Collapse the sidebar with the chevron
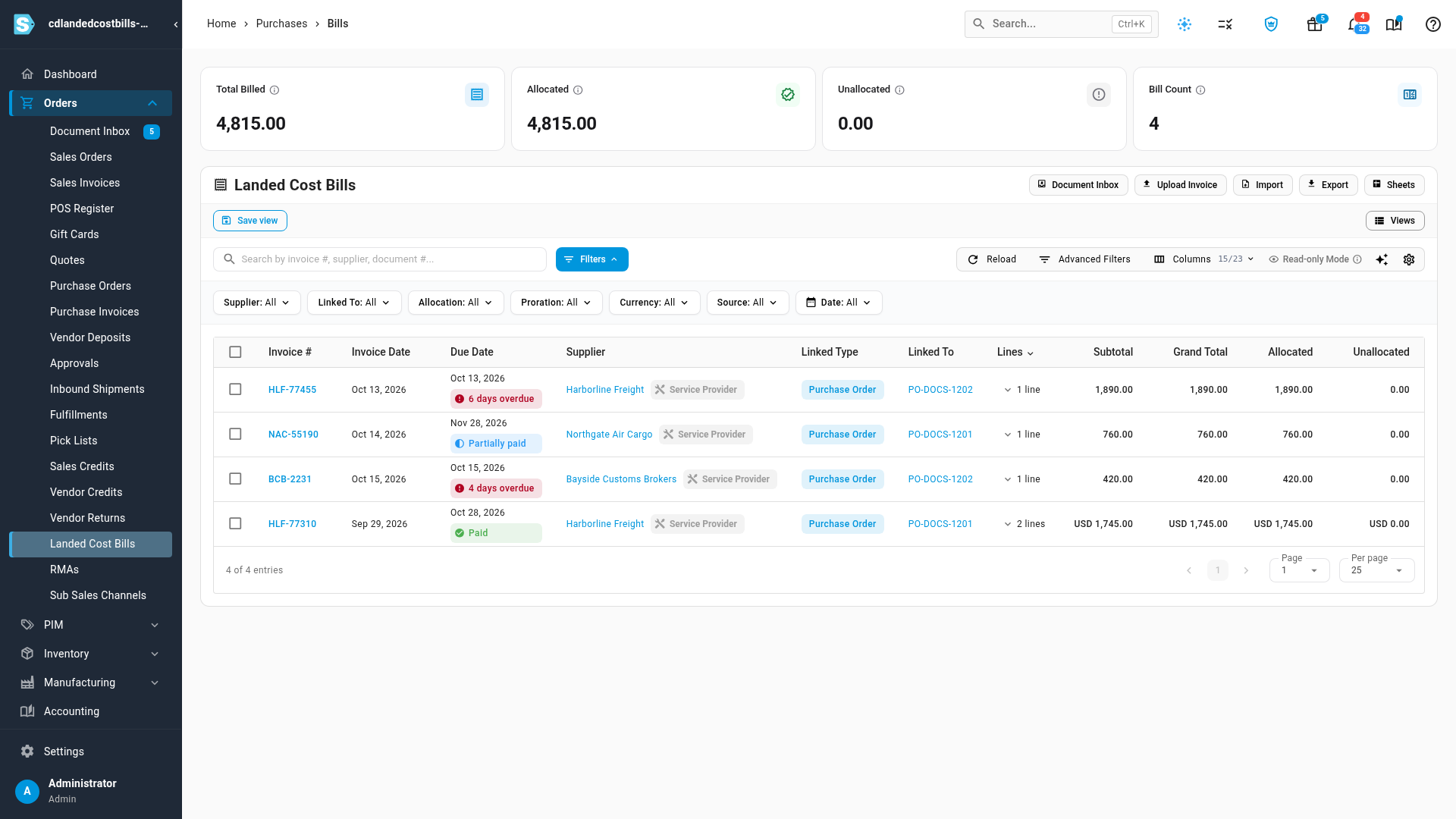The image size is (1456, 819). point(176,24)
